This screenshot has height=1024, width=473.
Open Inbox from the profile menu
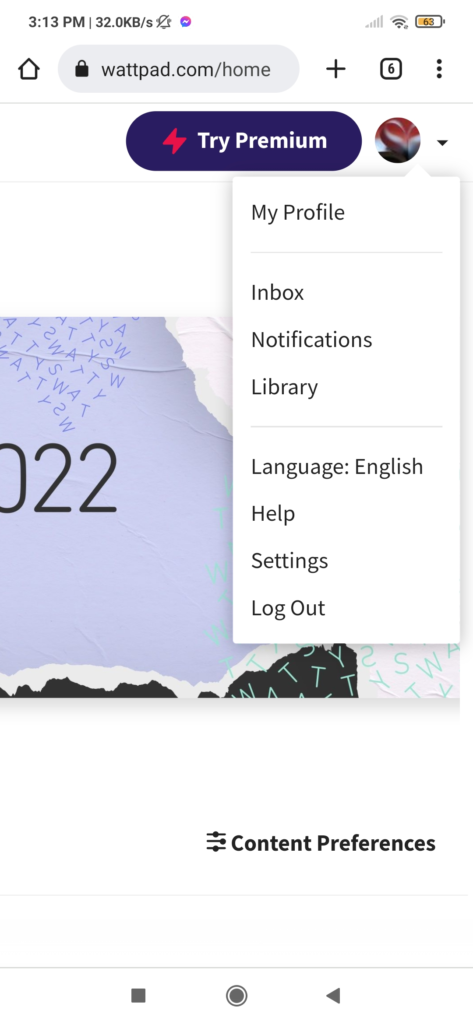click(278, 293)
